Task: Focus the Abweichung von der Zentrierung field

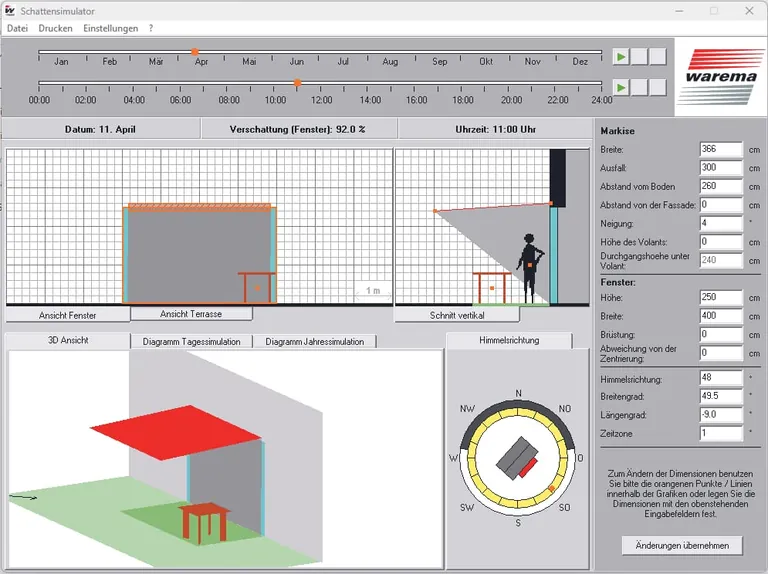Action: pyautogui.click(x=721, y=353)
